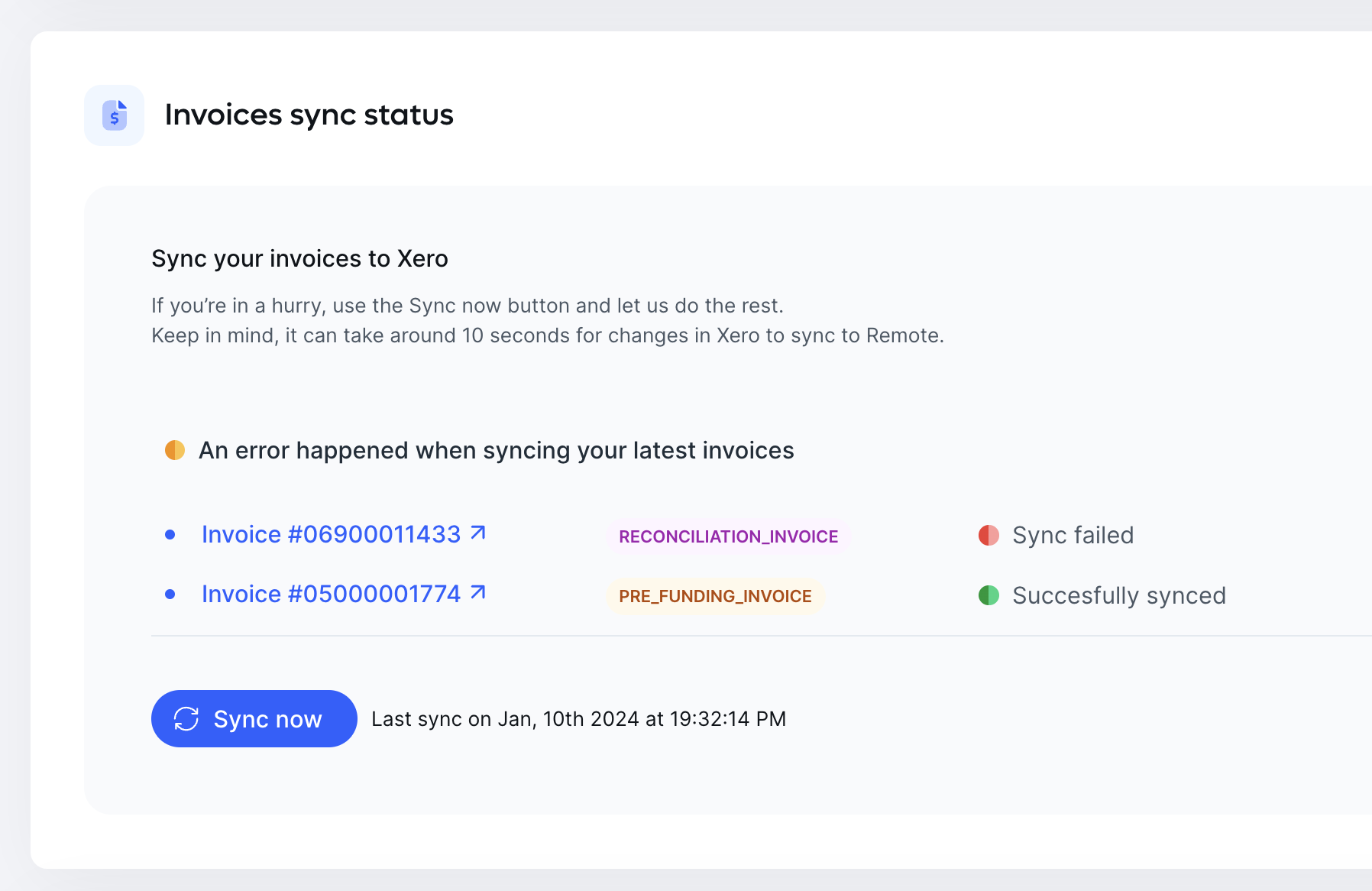Screen dimensions: 1372x891
Task: Click the orange error status indicator dot
Action: tap(175, 450)
